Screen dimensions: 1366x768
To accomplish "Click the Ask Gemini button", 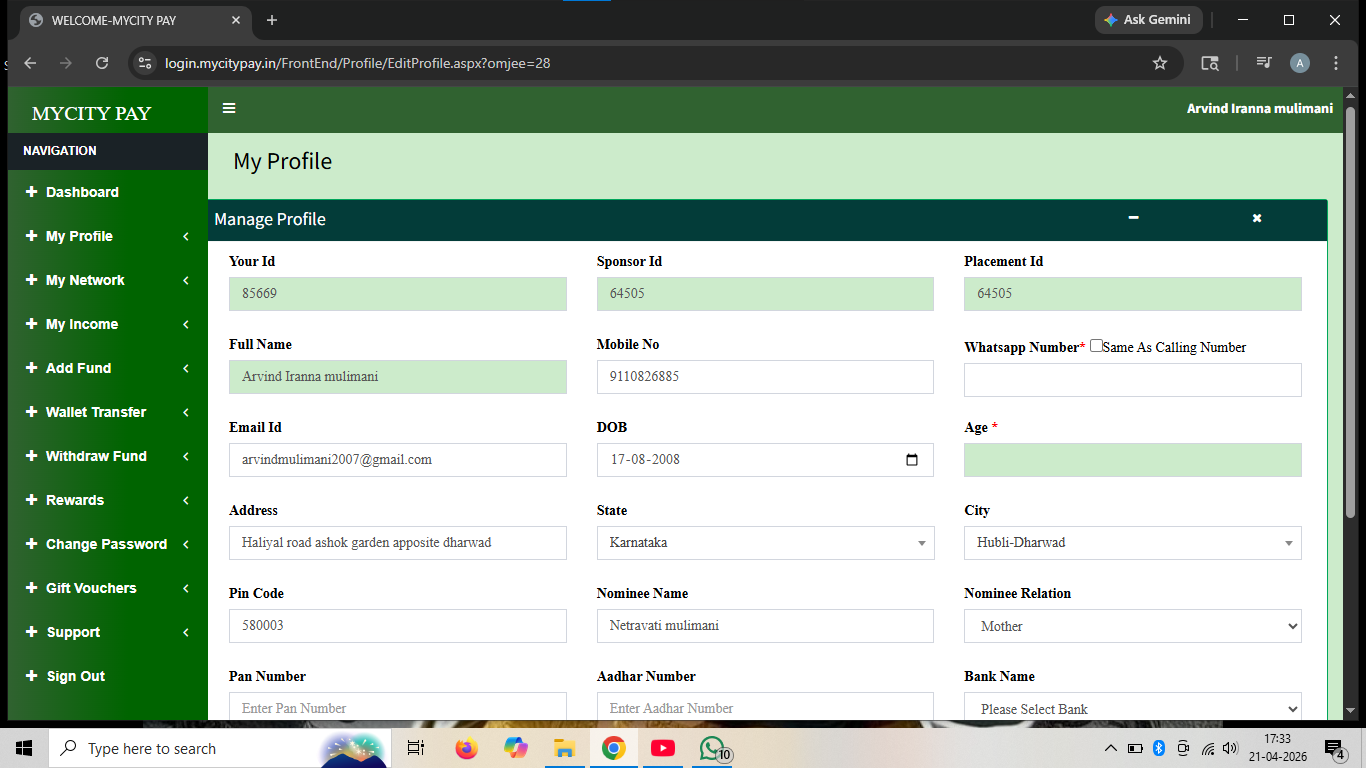I will coord(1148,20).
